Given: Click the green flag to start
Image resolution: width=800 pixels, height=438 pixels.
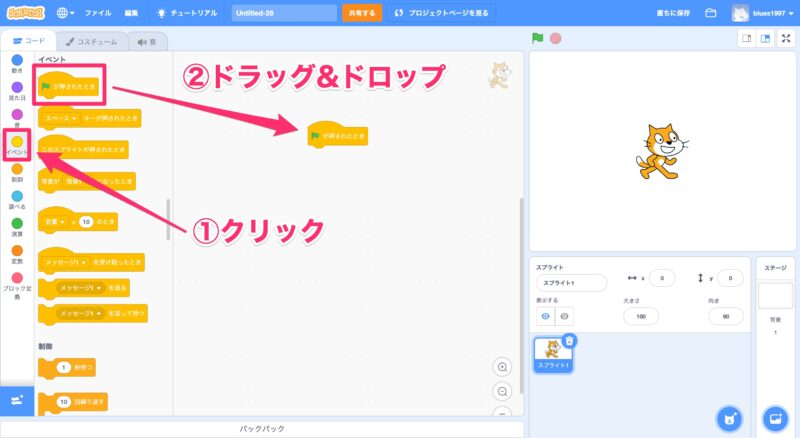Looking at the screenshot, I should 538,39.
